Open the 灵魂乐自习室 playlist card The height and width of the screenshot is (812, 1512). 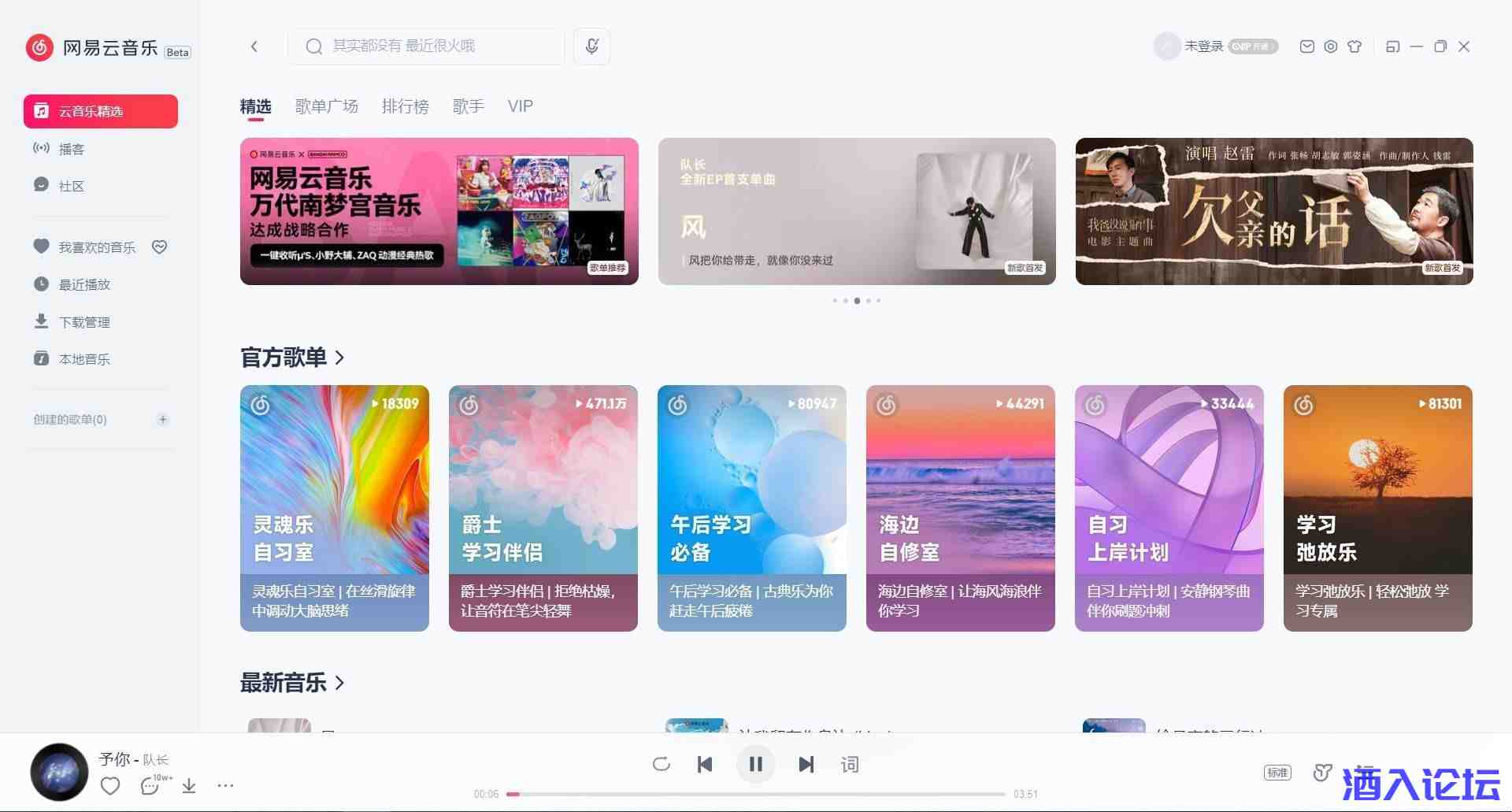point(335,508)
